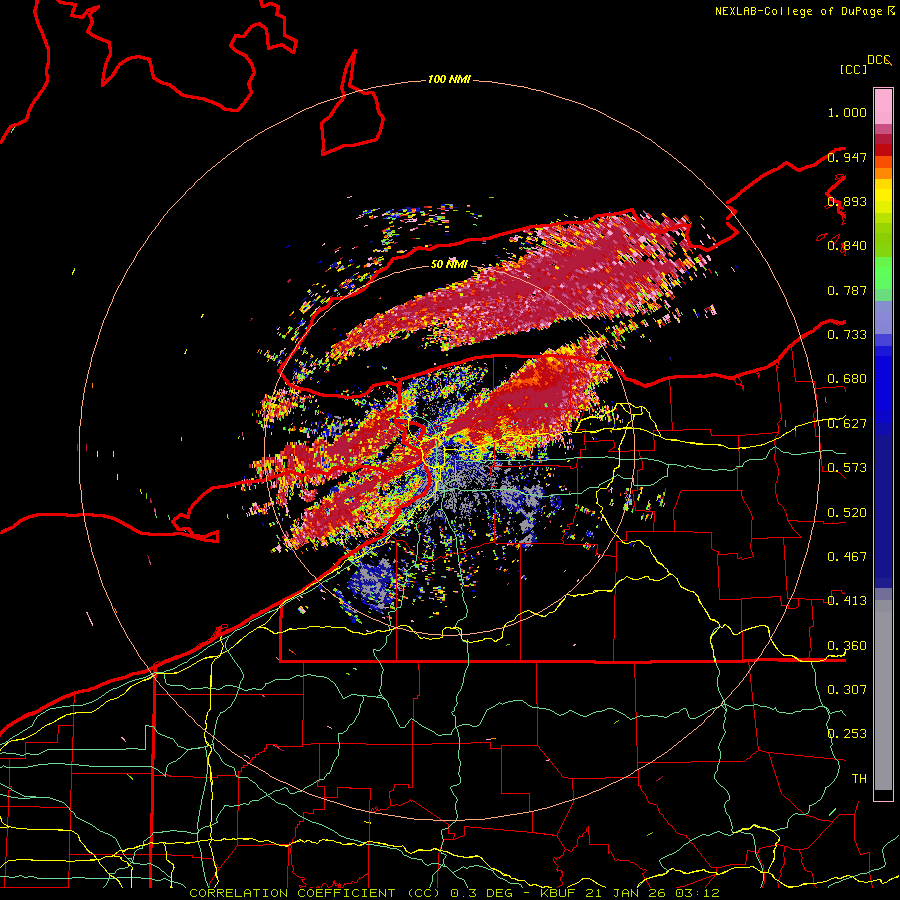The image size is (900, 900).
Task: Click the 0.947 color scale value
Action: coord(847,157)
